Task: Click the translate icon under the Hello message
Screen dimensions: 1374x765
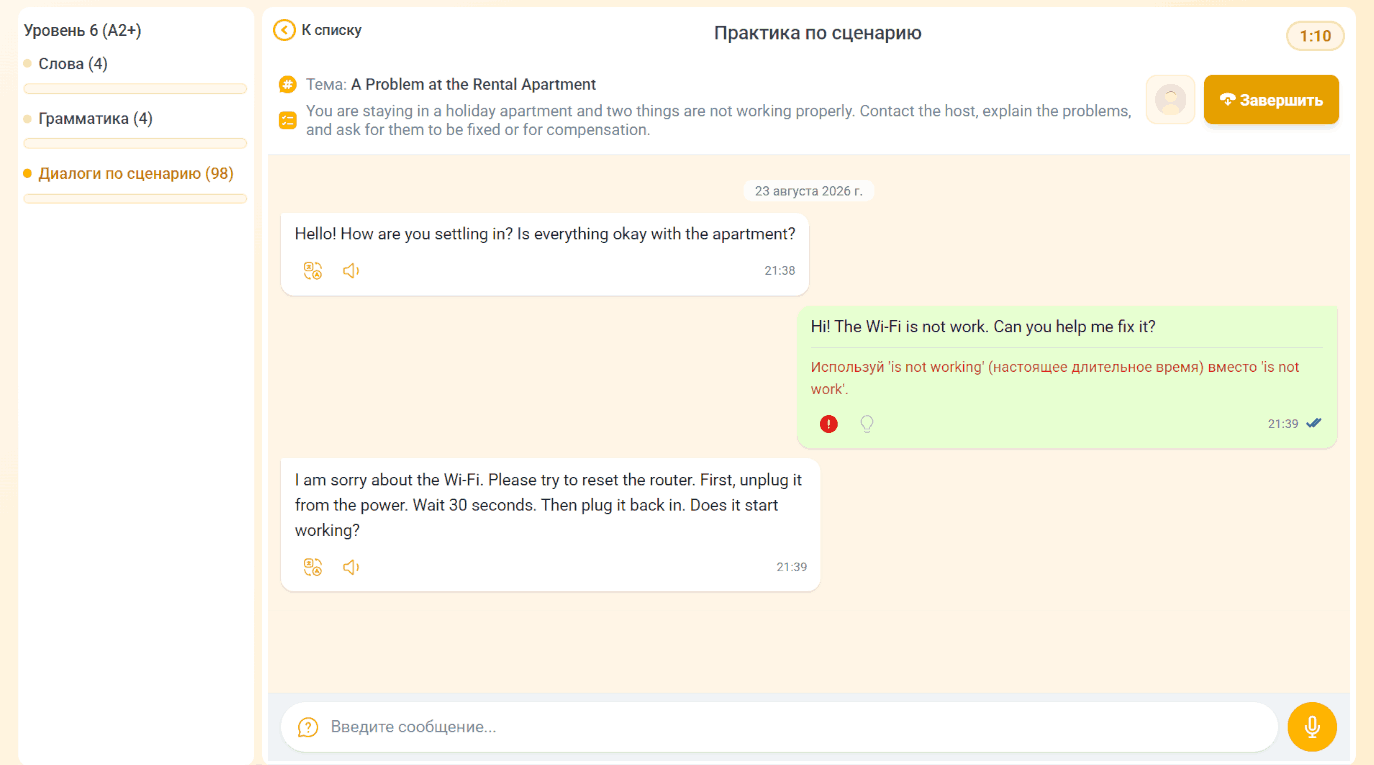Action: 313,271
